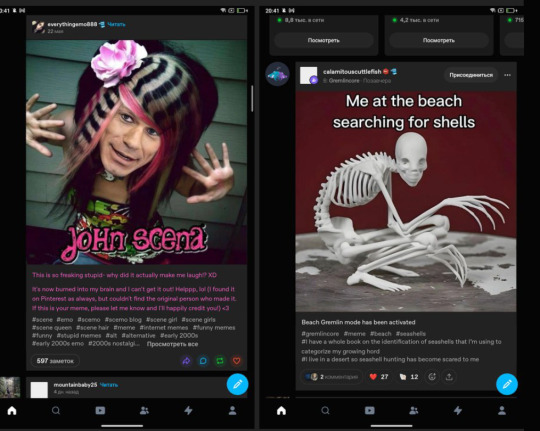
Task: Select #alternative hashtag
Action: 138,336
